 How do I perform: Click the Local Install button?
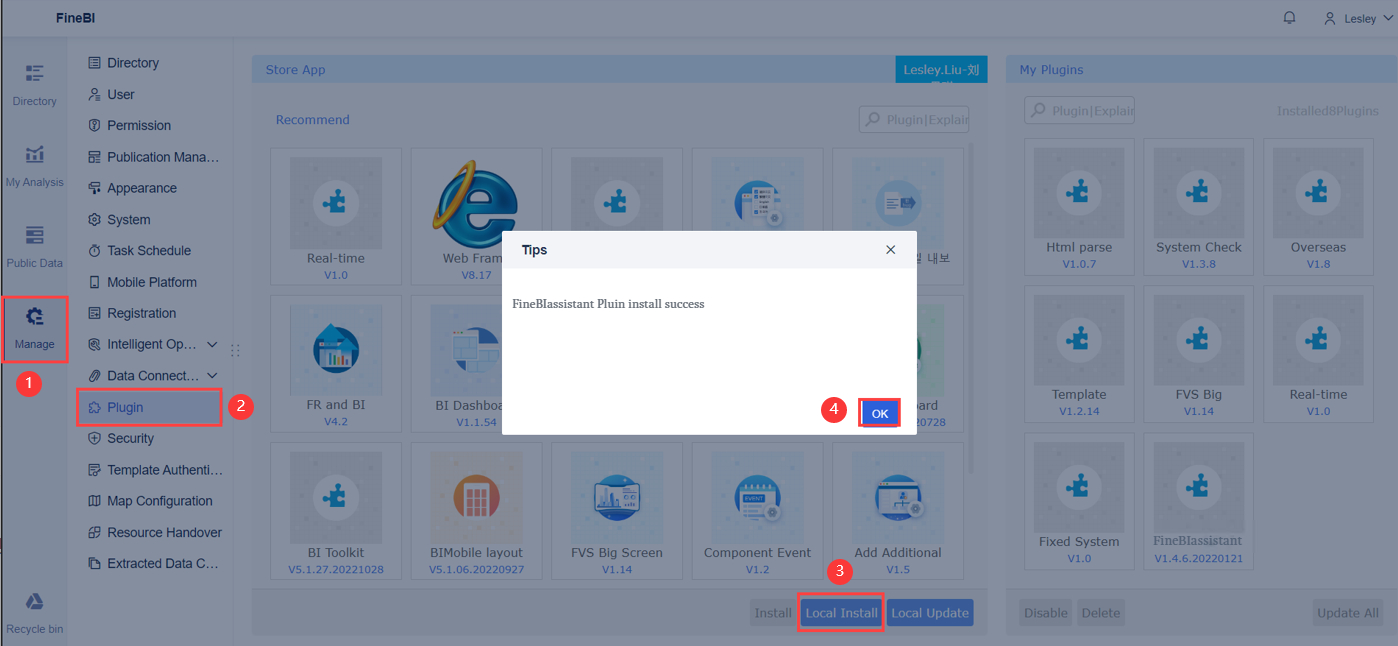click(840, 612)
